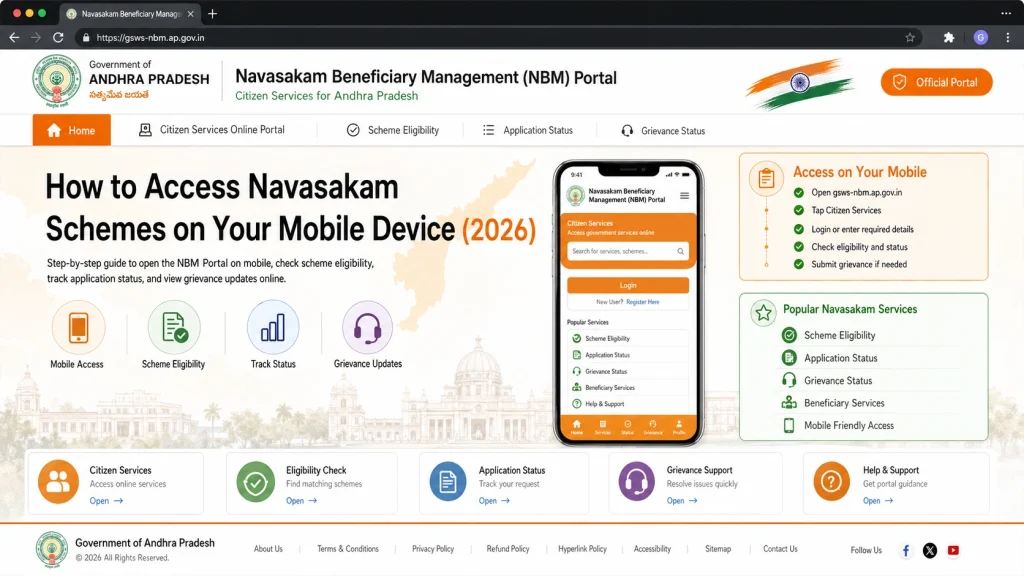Image resolution: width=1024 pixels, height=576 pixels.
Task: Click Sitemap footer link
Action: 718,549
